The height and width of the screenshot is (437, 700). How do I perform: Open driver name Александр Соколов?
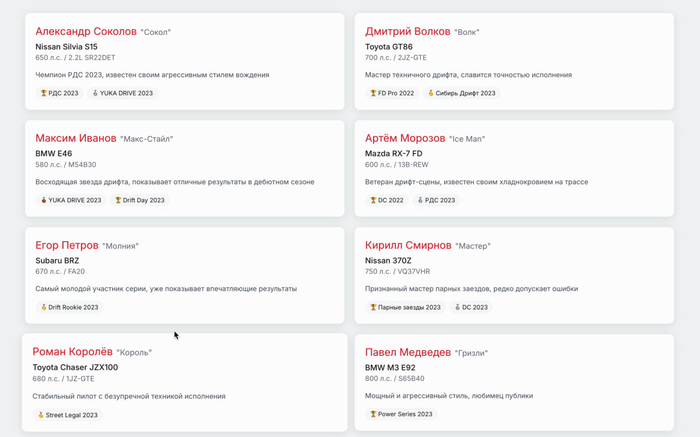point(86,31)
